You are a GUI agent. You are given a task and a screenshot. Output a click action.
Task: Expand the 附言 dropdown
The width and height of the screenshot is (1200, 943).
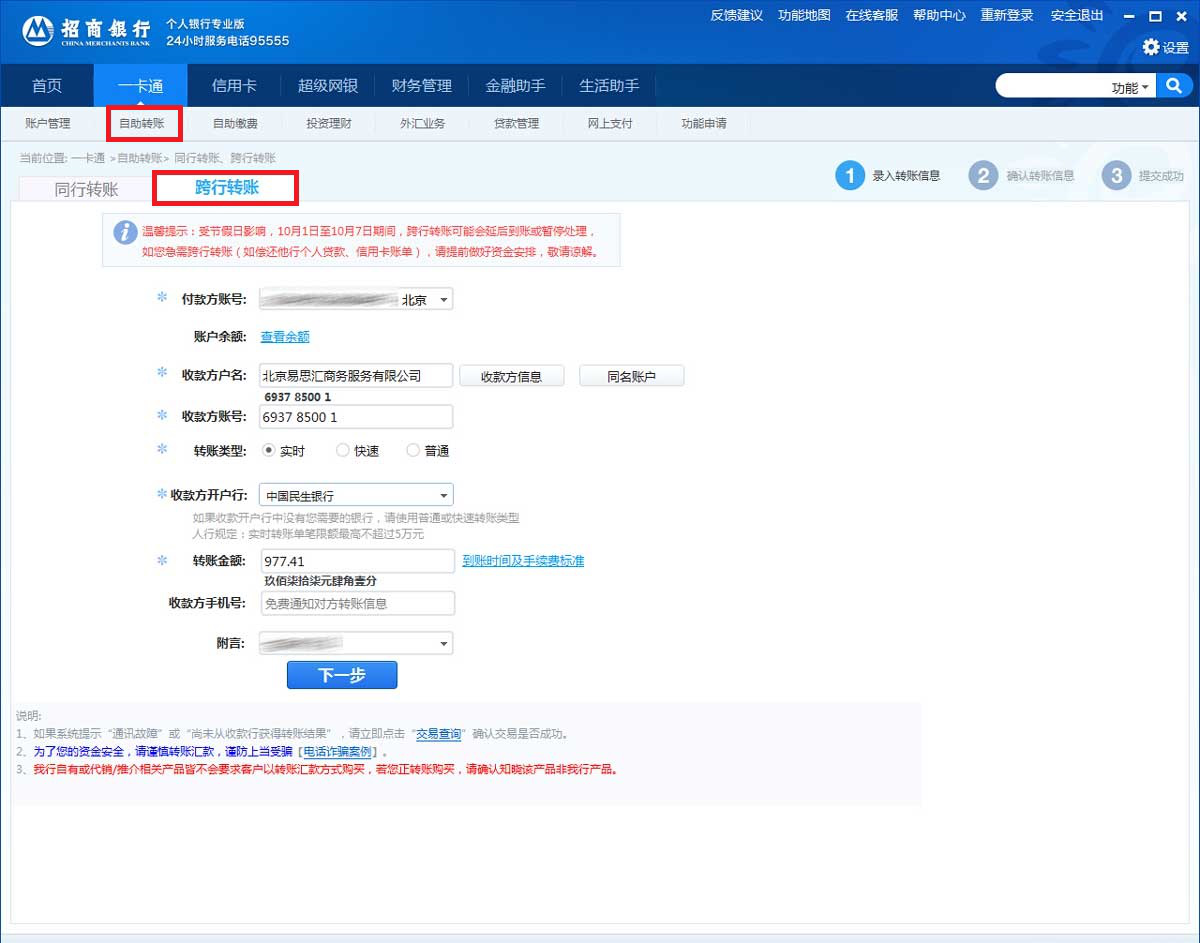[x=444, y=643]
